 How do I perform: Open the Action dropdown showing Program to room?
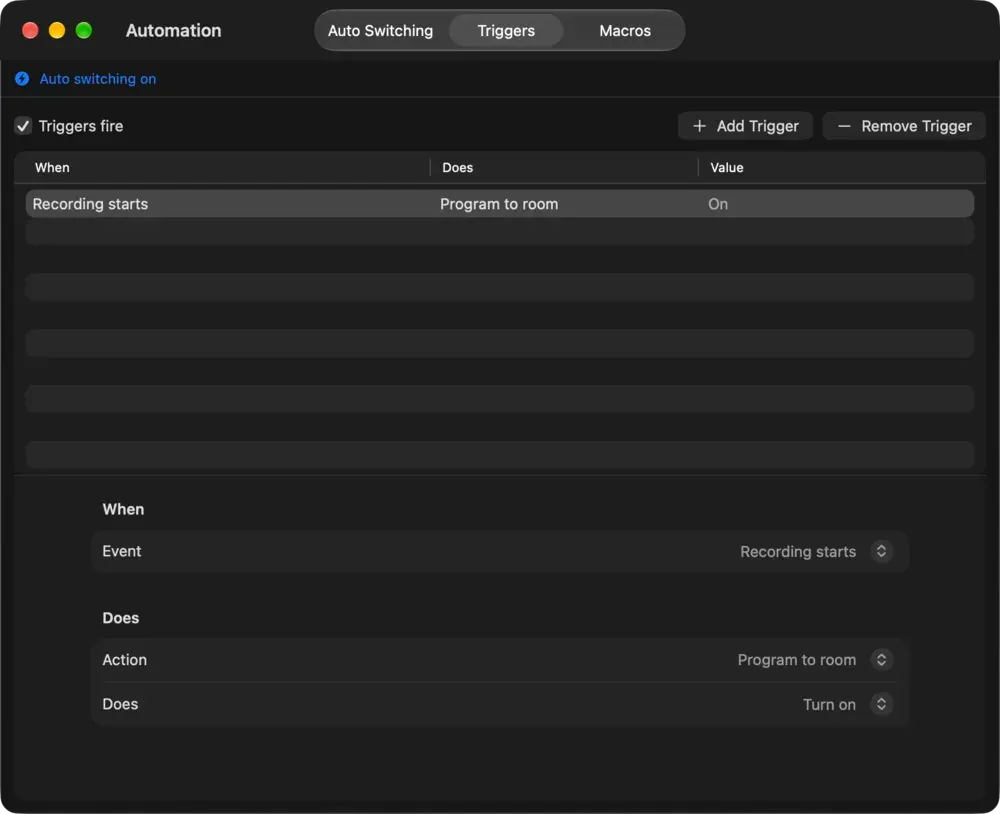point(881,660)
